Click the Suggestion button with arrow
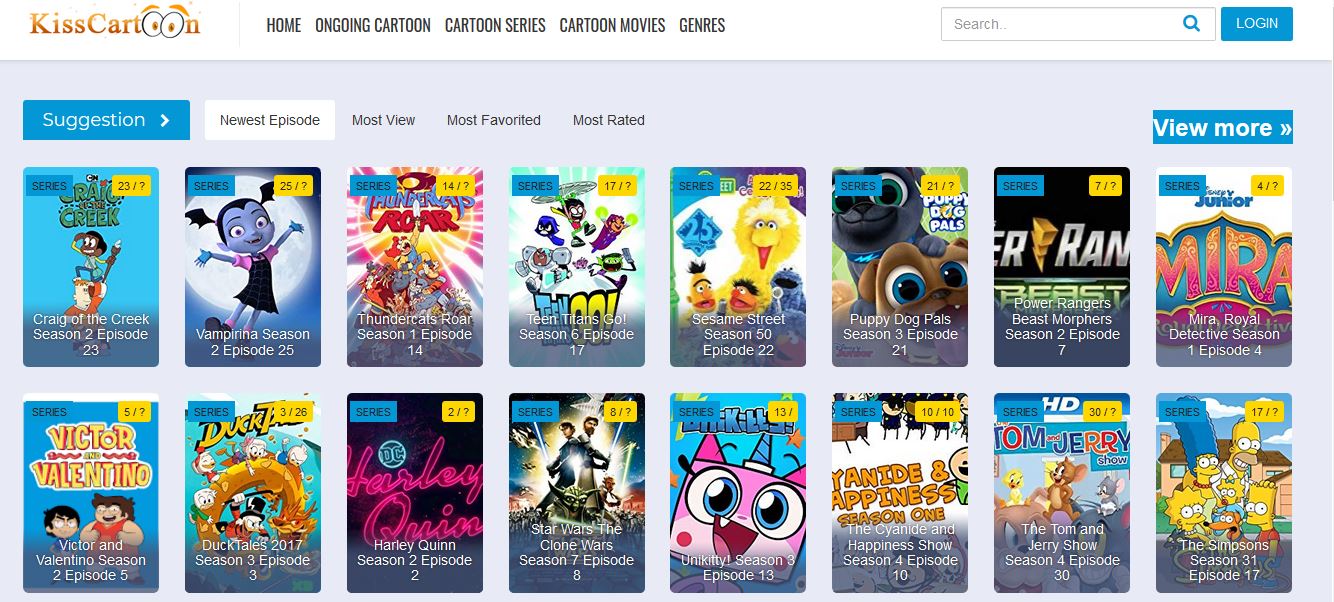Image resolution: width=1334 pixels, height=602 pixels. pyautogui.click(x=106, y=120)
